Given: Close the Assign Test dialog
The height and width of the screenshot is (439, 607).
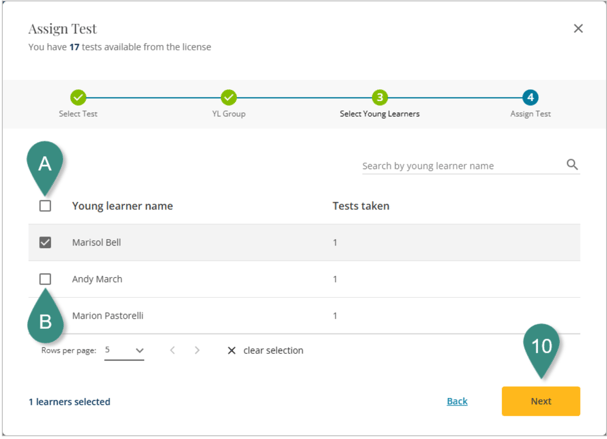Looking at the screenshot, I should pos(578,29).
